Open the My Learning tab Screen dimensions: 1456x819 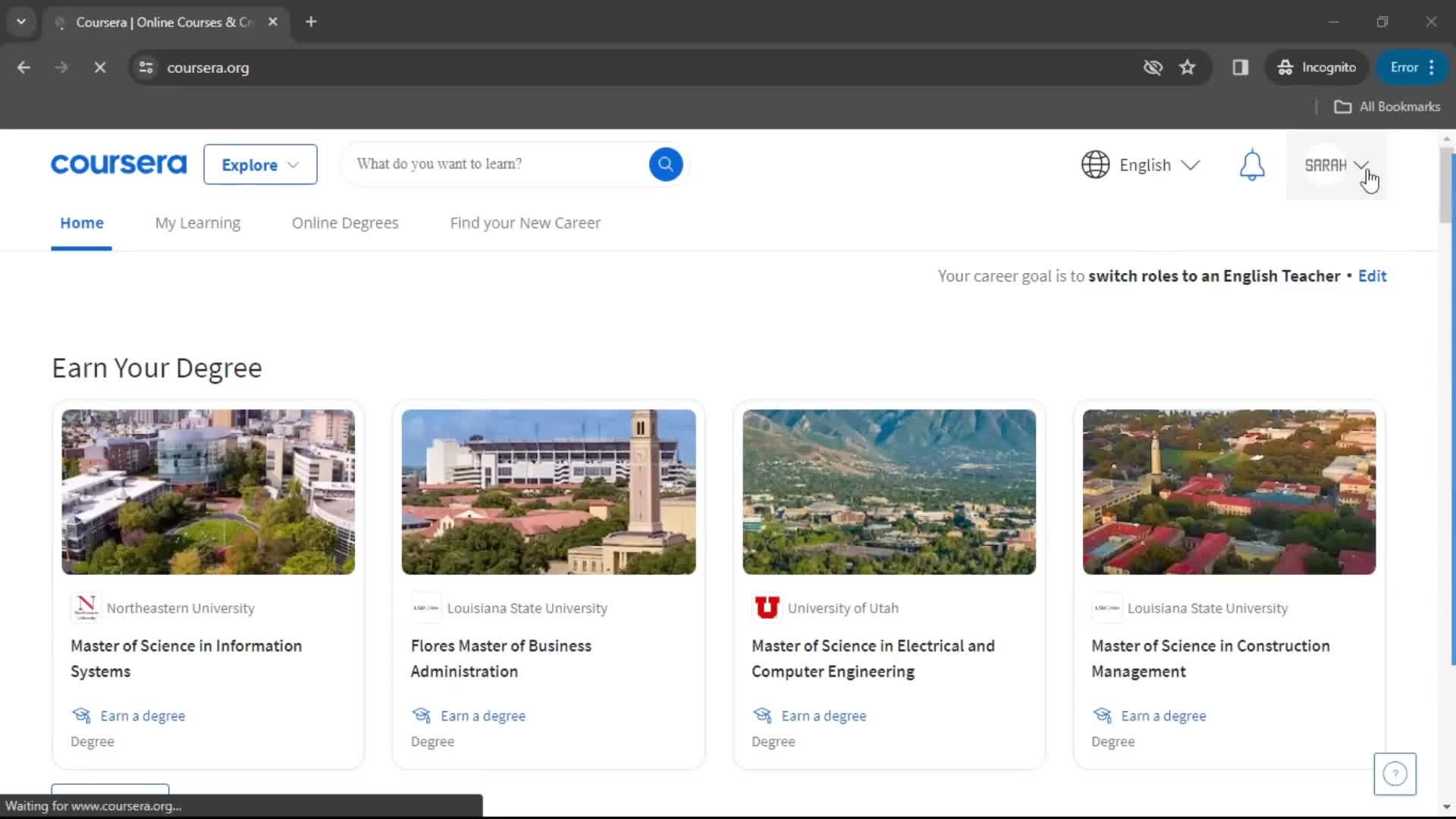pos(197,223)
